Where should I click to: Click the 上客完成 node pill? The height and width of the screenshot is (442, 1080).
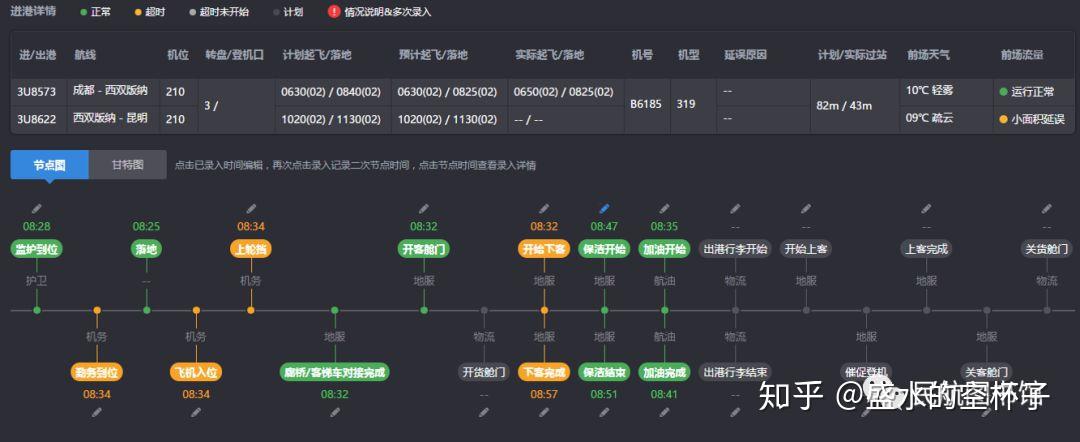click(x=926, y=249)
